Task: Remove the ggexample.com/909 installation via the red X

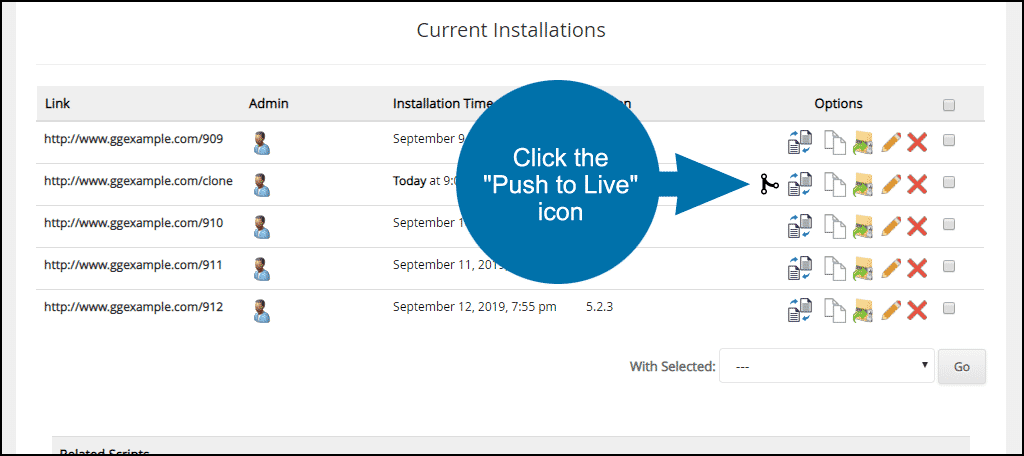Action: (x=917, y=143)
